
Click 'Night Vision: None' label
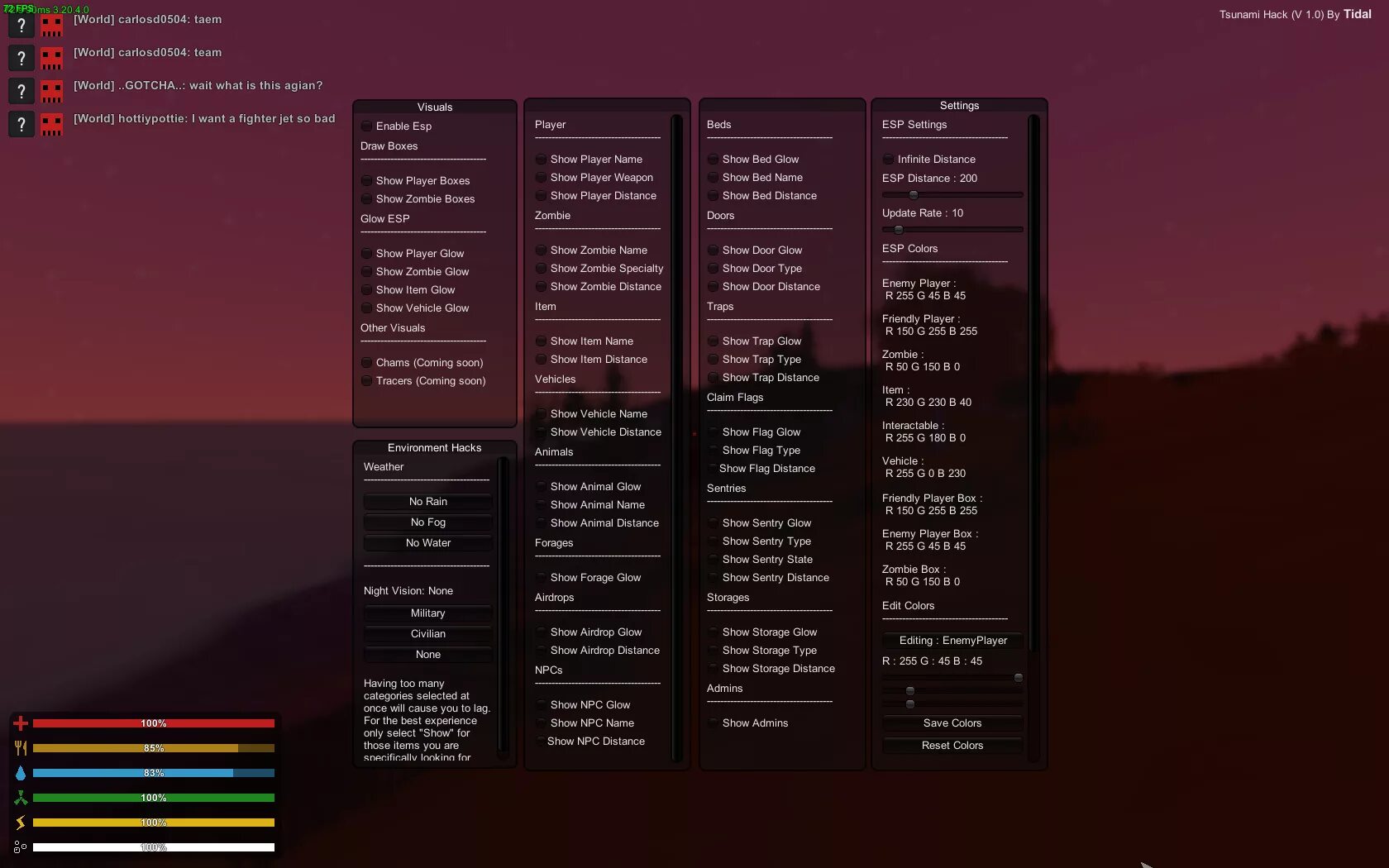pyautogui.click(x=408, y=590)
